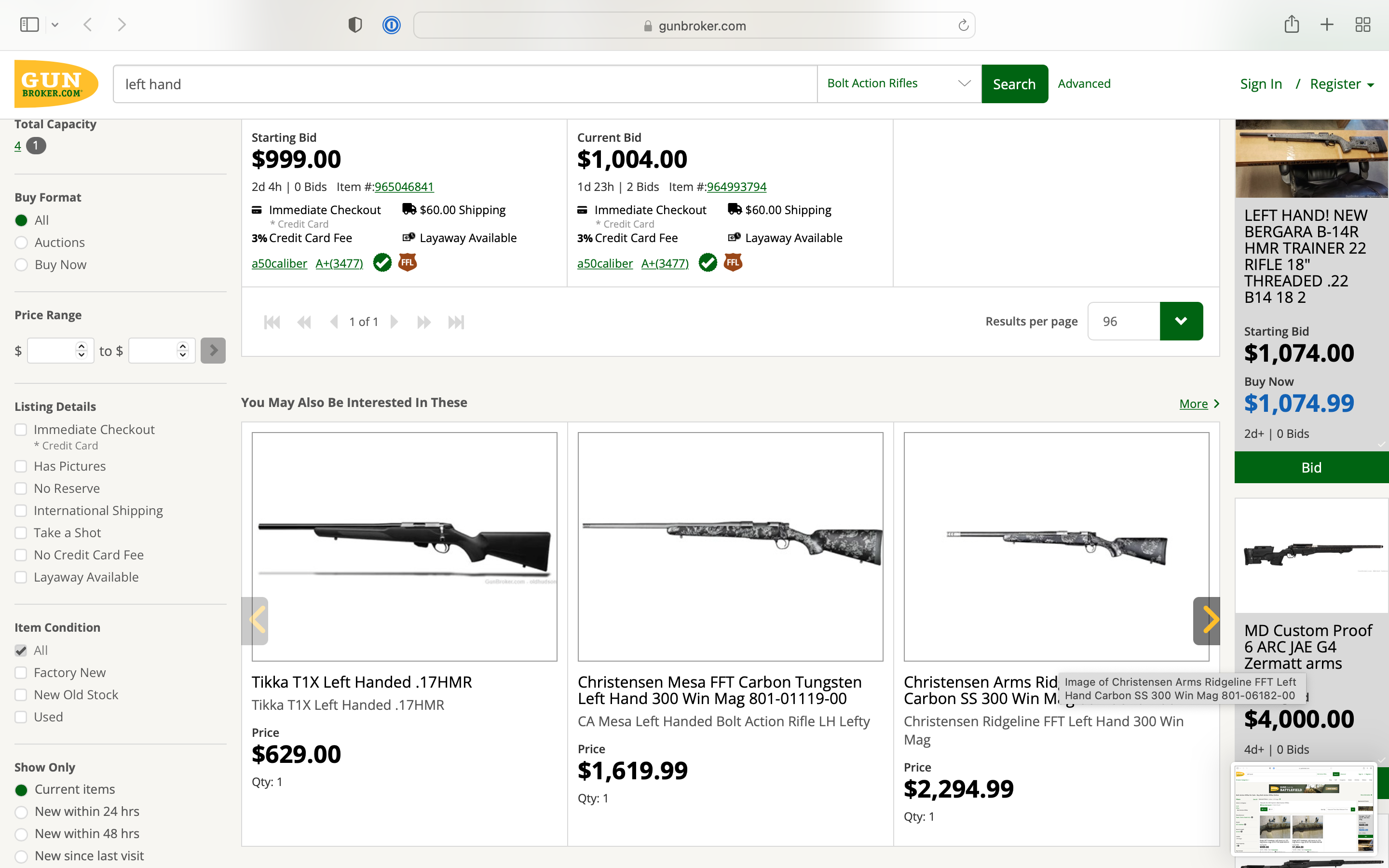Click the GunBroker.com logo
The image size is (1389, 868).
[55, 84]
